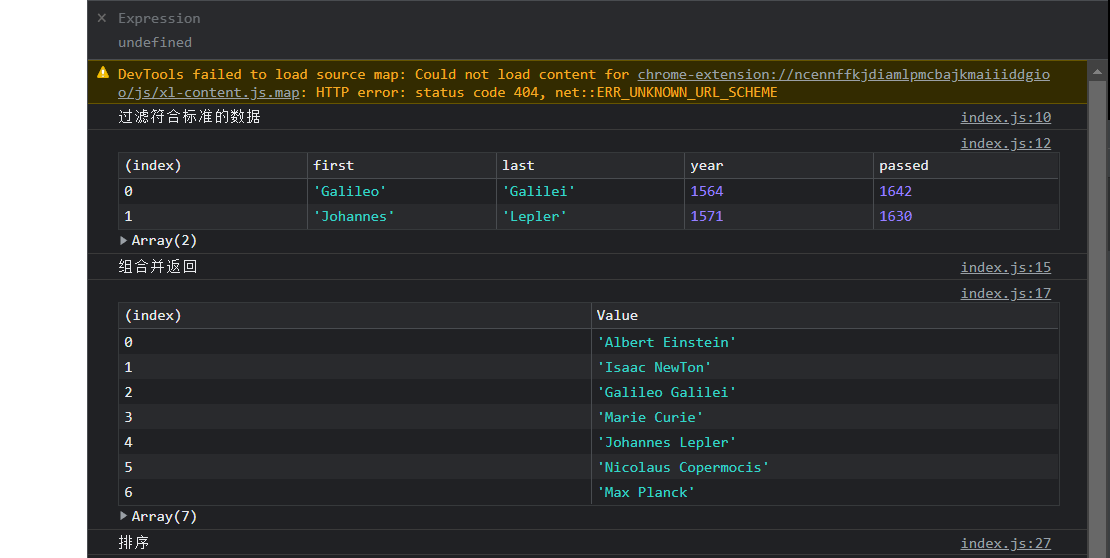Select the 'Albert Einstein' table cell

666,342
